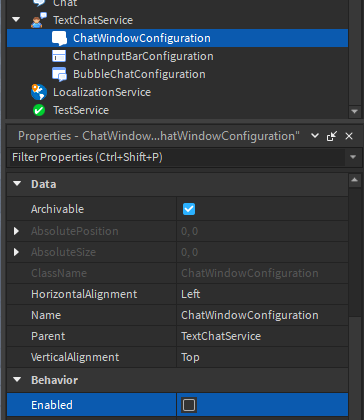This screenshot has width=364, height=420.
Task: Click the VerticalAlignment property label
Action: pos(75,357)
